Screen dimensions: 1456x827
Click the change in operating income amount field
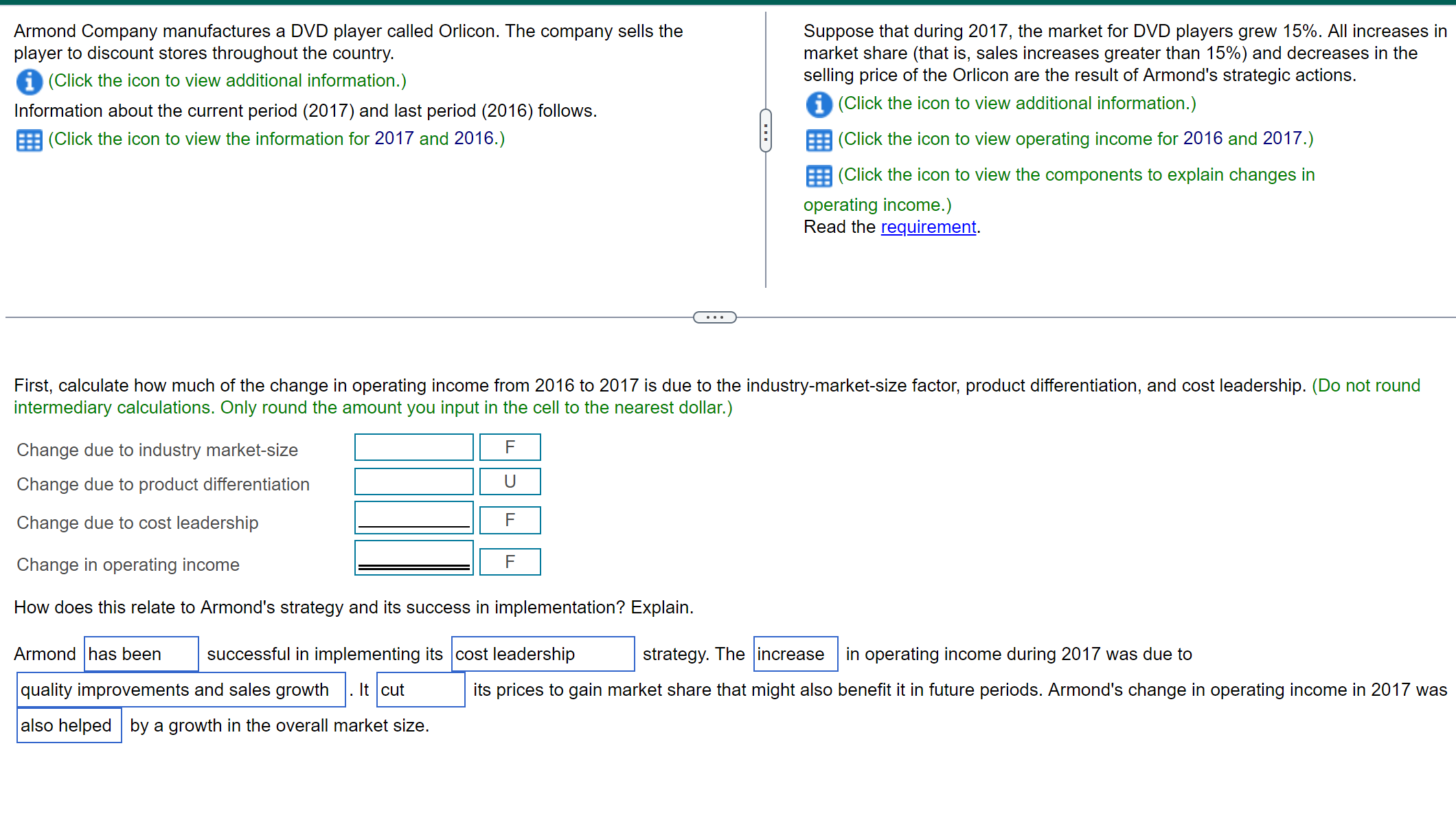pyautogui.click(x=413, y=556)
